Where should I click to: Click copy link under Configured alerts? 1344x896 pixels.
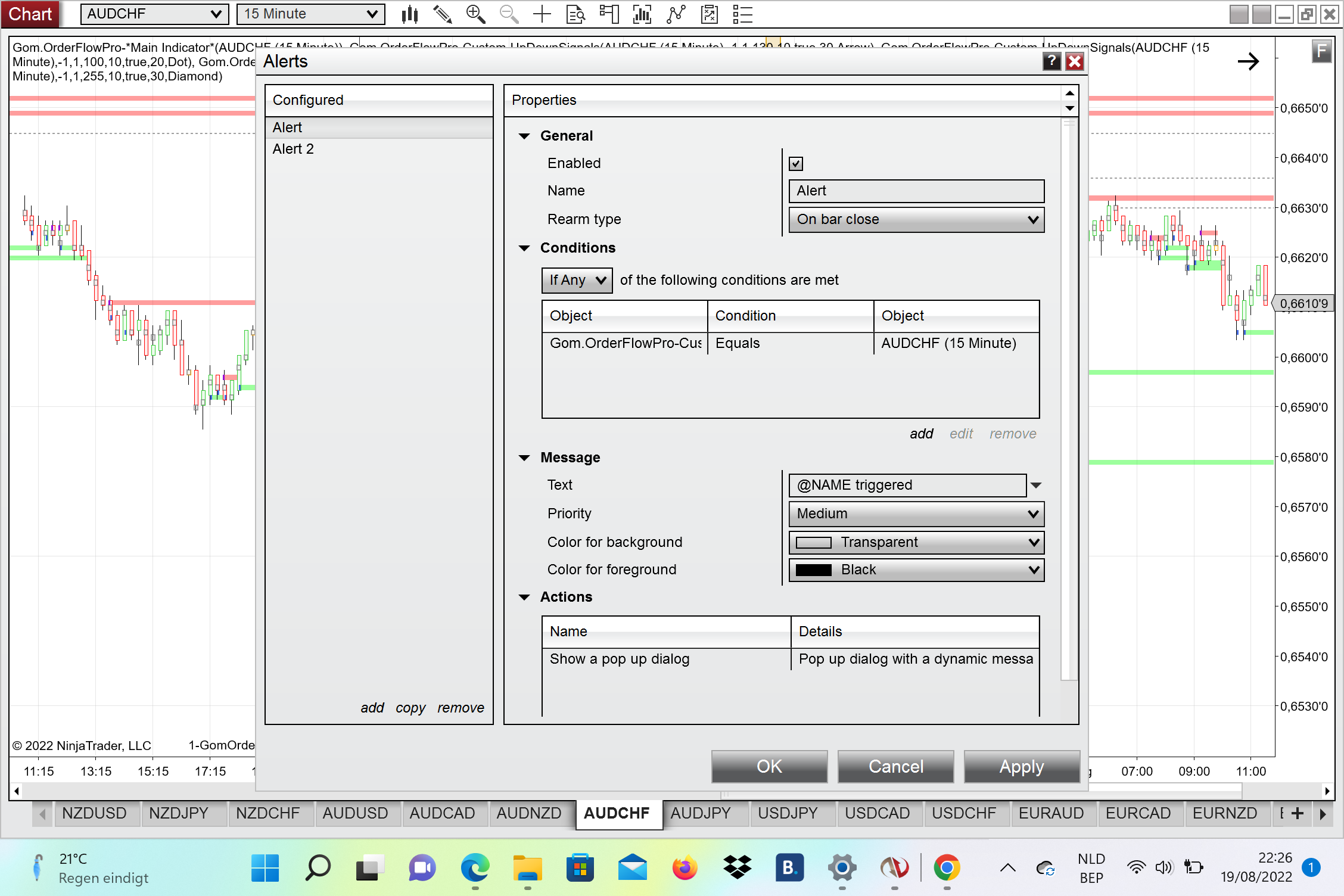tap(410, 708)
